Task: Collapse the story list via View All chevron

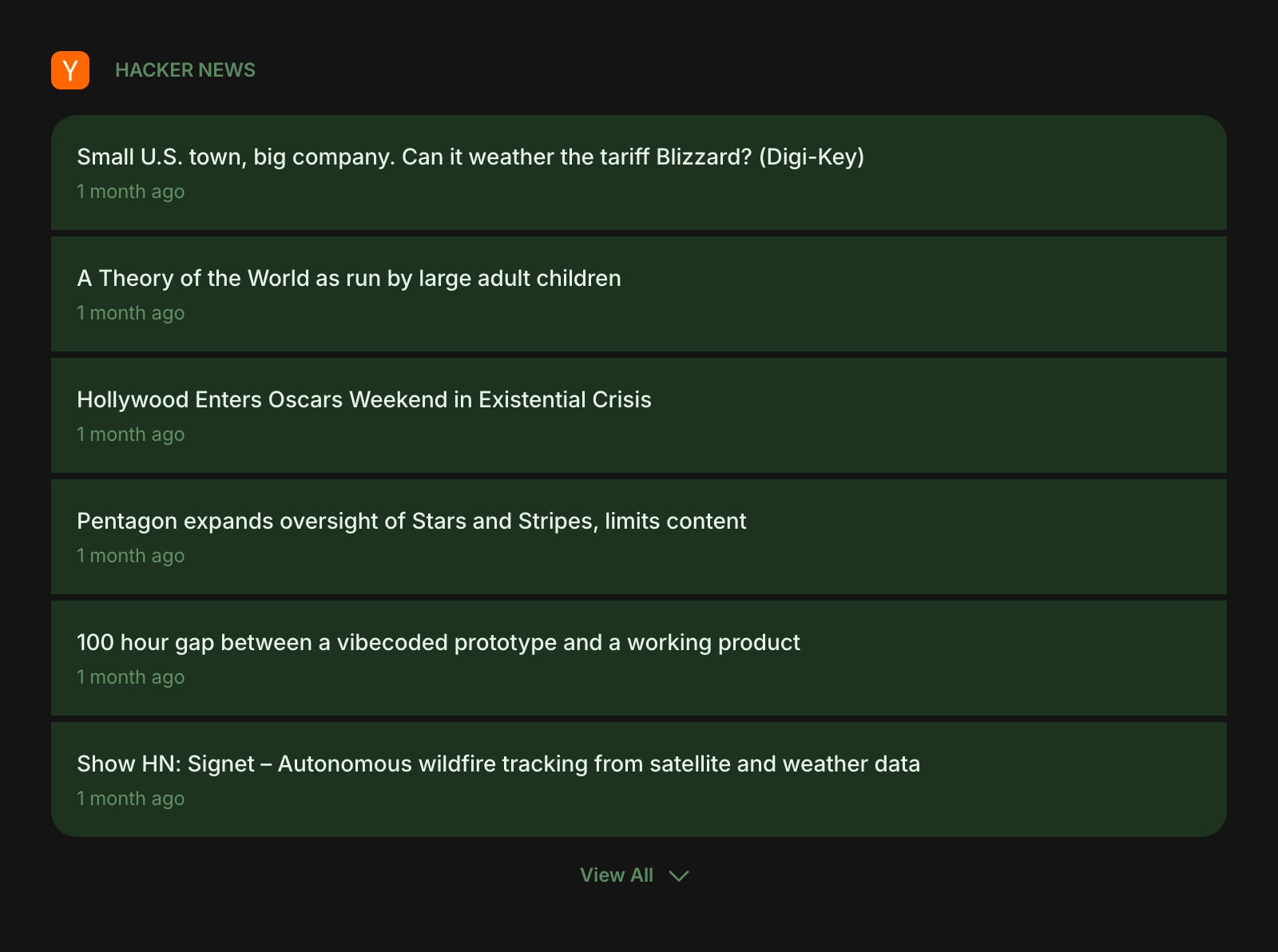Action: (679, 876)
